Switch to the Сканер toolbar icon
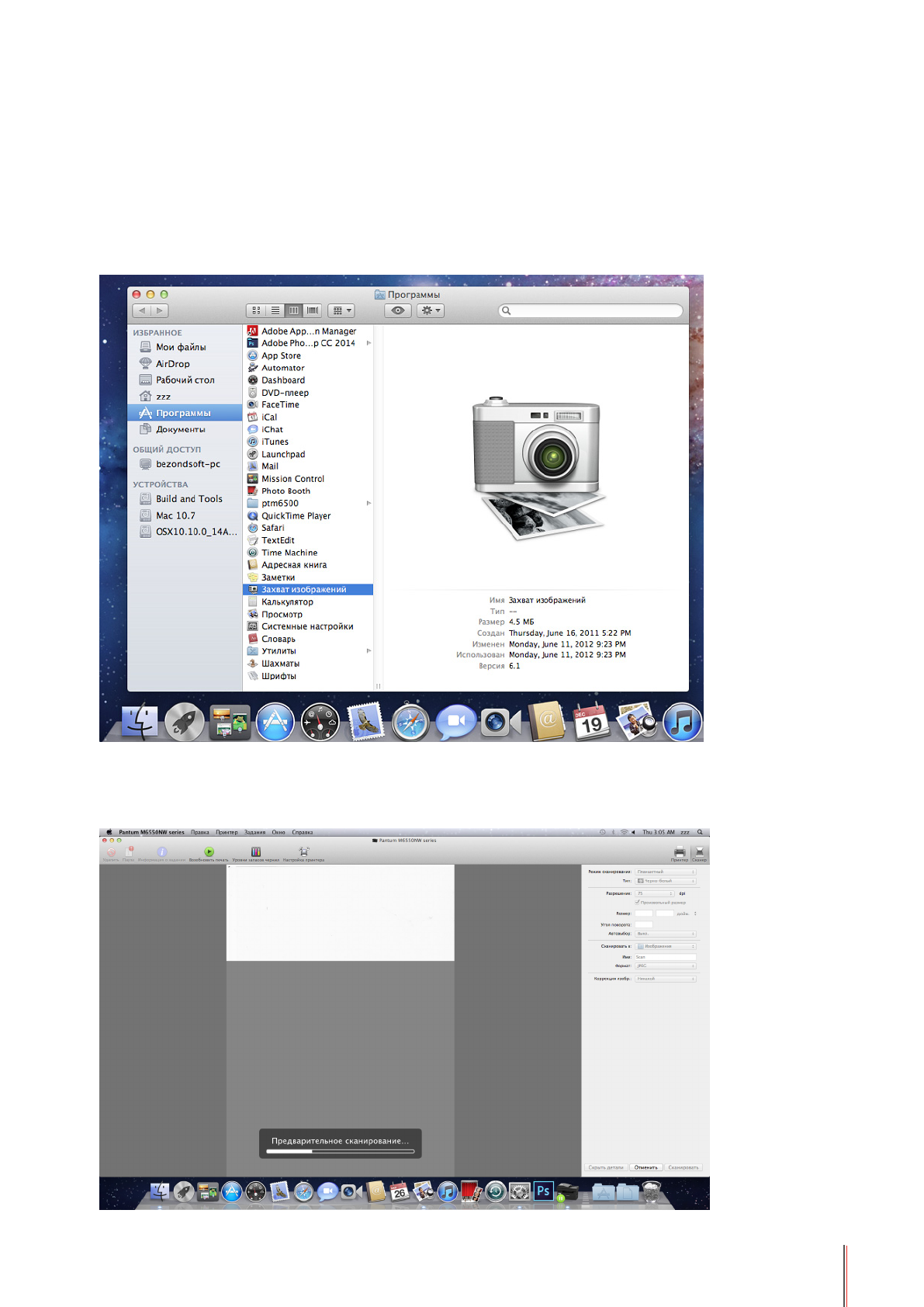924x1307 pixels. 699,851
